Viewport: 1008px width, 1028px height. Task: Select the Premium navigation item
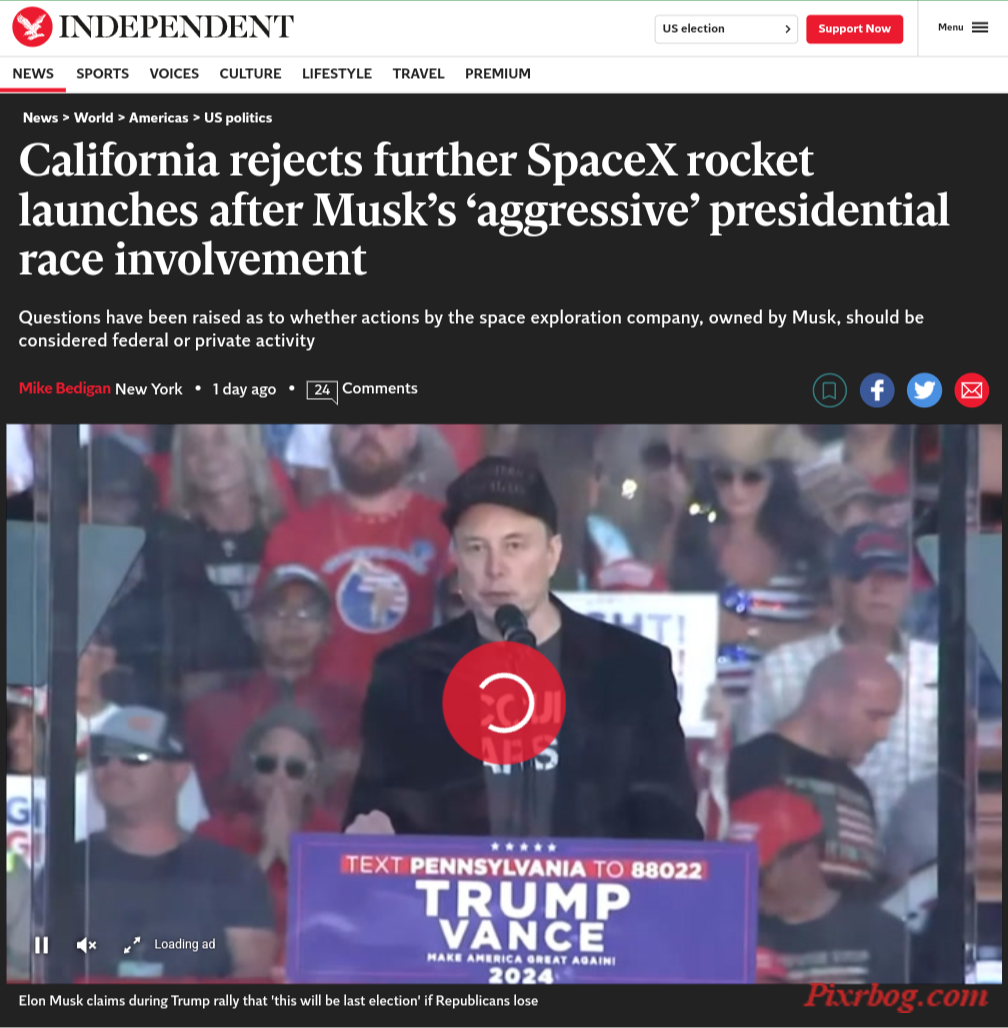[x=498, y=73]
